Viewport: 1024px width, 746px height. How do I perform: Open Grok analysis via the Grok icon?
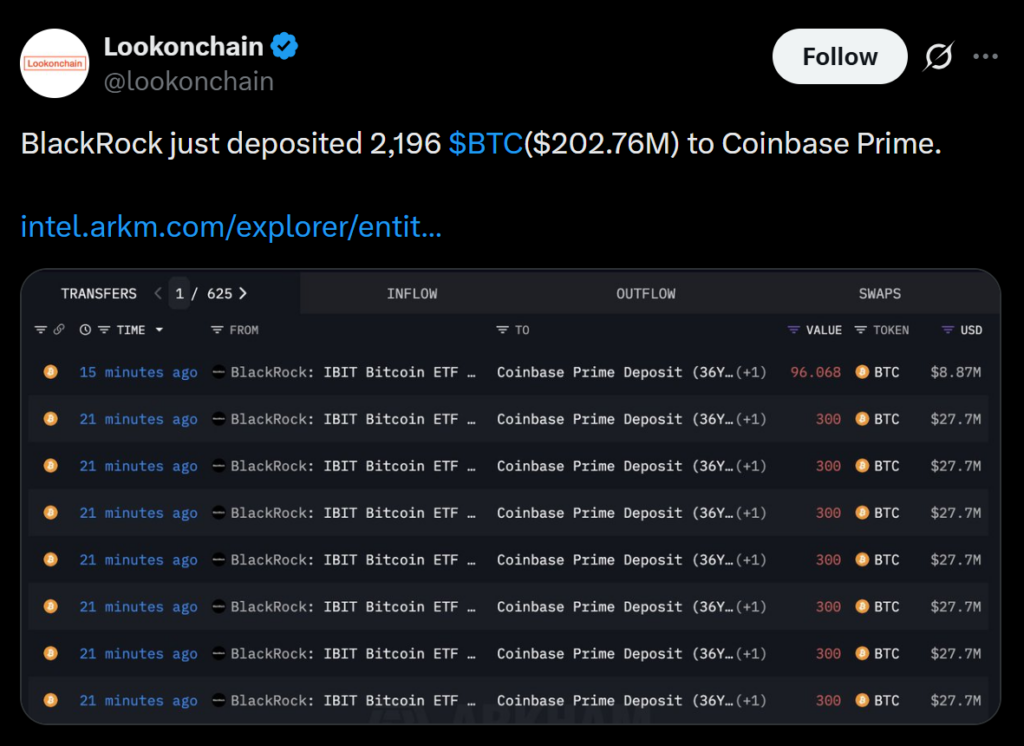[x=938, y=57]
